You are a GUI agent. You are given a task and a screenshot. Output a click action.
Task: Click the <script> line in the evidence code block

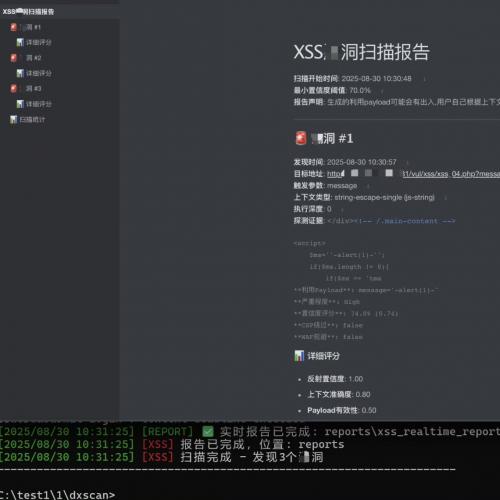(x=310, y=243)
